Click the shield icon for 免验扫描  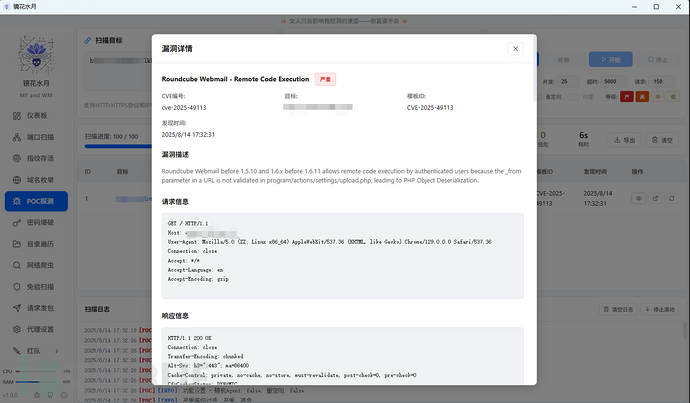click(x=17, y=287)
